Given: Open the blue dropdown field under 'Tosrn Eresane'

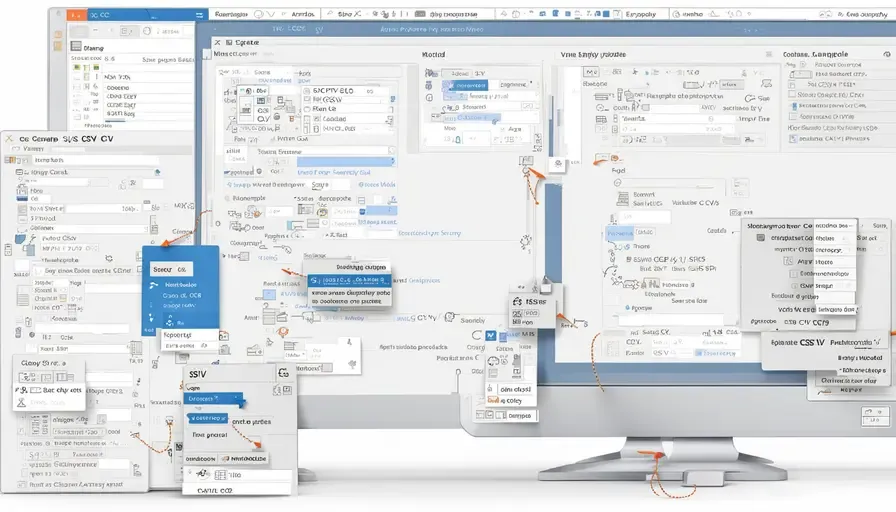Looking at the screenshot, I should point(345,162).
